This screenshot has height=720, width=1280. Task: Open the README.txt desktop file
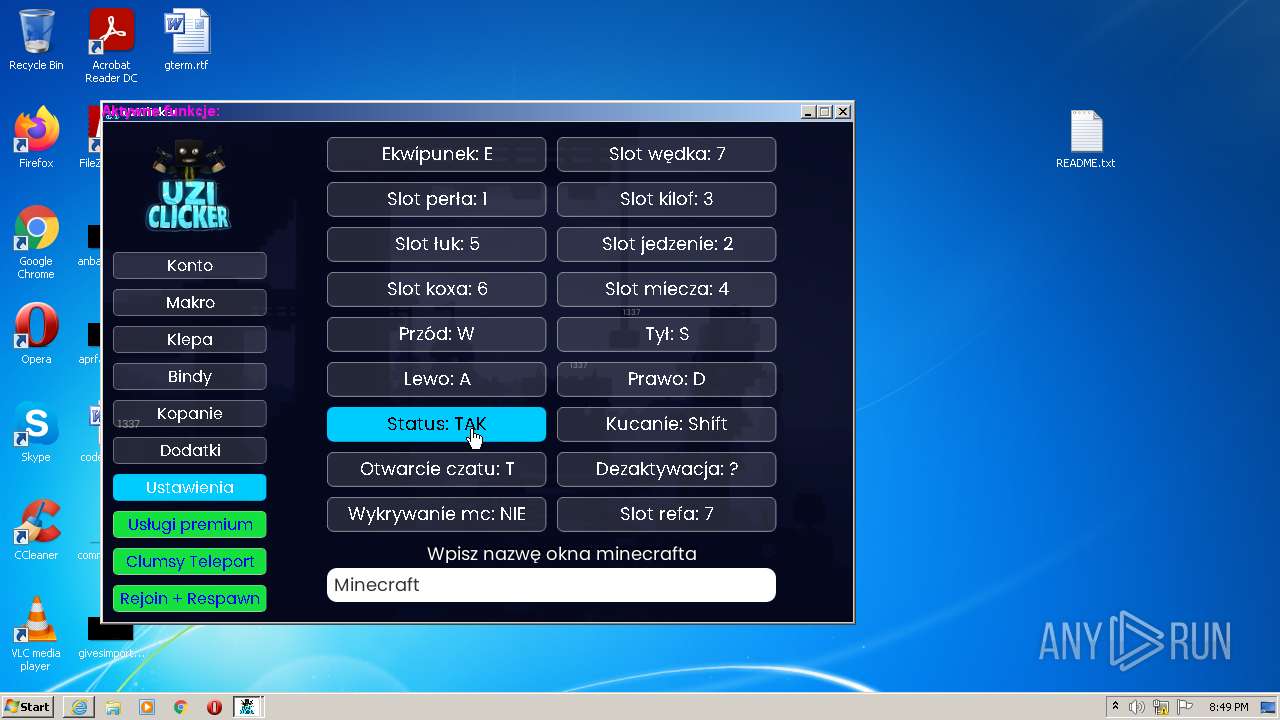1086,139
